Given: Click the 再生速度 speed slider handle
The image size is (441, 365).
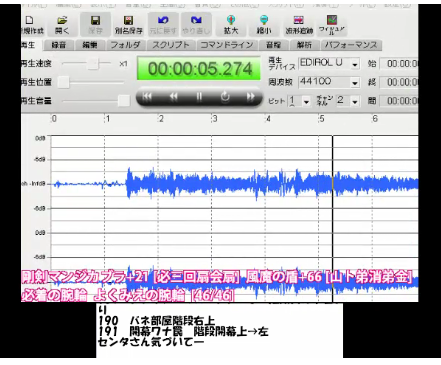Looking at the screenshot, I should point(94,63).
